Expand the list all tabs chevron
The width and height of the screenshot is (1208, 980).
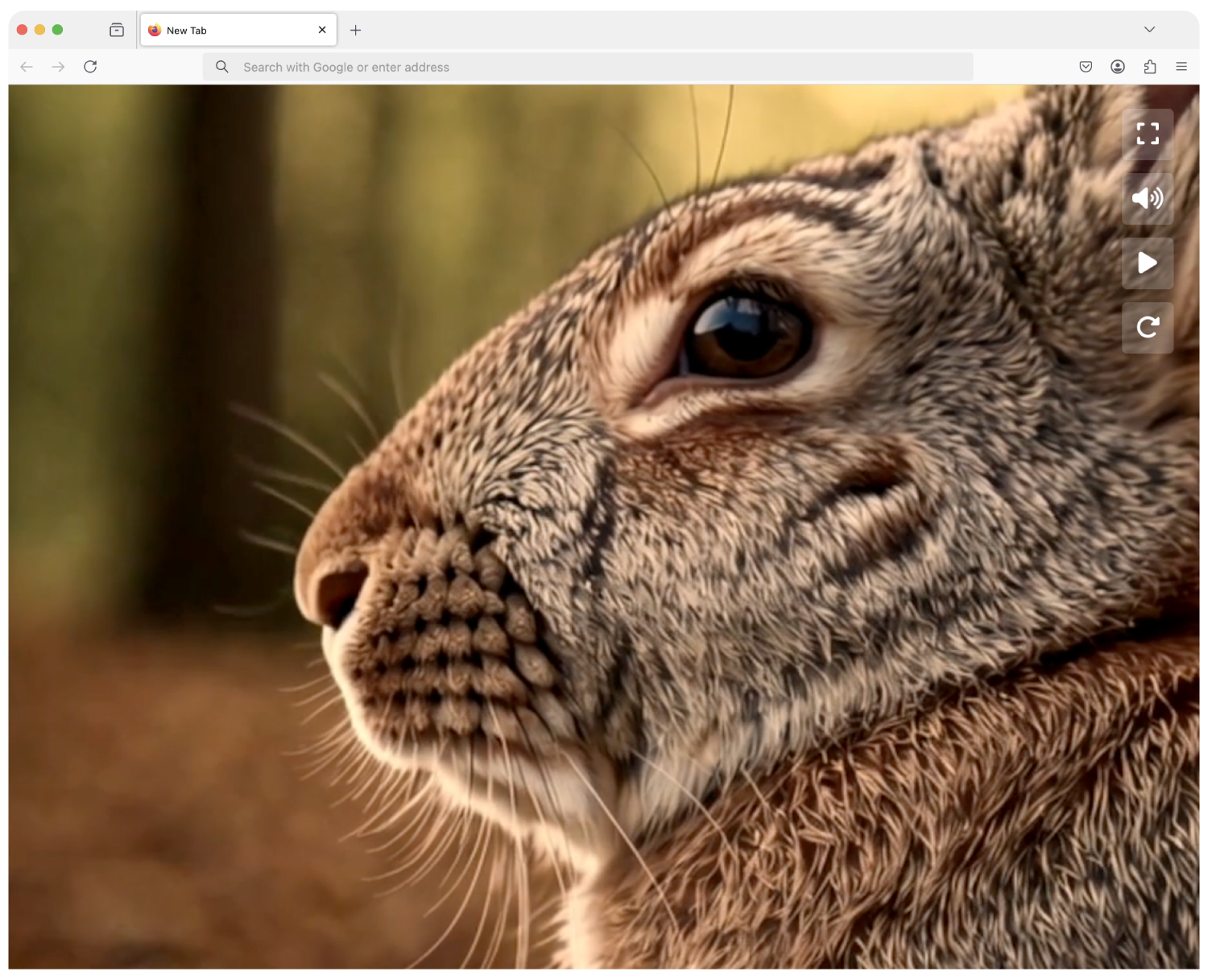point(1149,30)
